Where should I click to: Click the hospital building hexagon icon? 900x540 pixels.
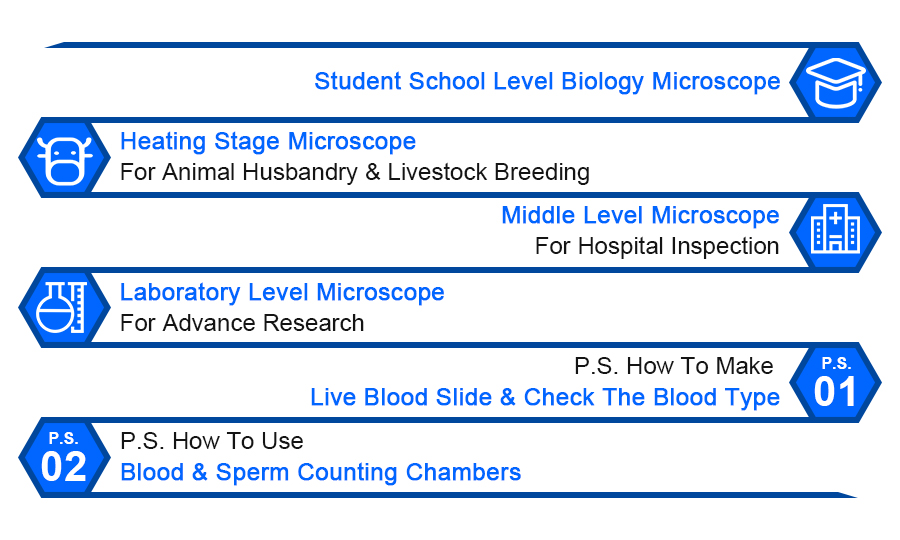point(835,232)
